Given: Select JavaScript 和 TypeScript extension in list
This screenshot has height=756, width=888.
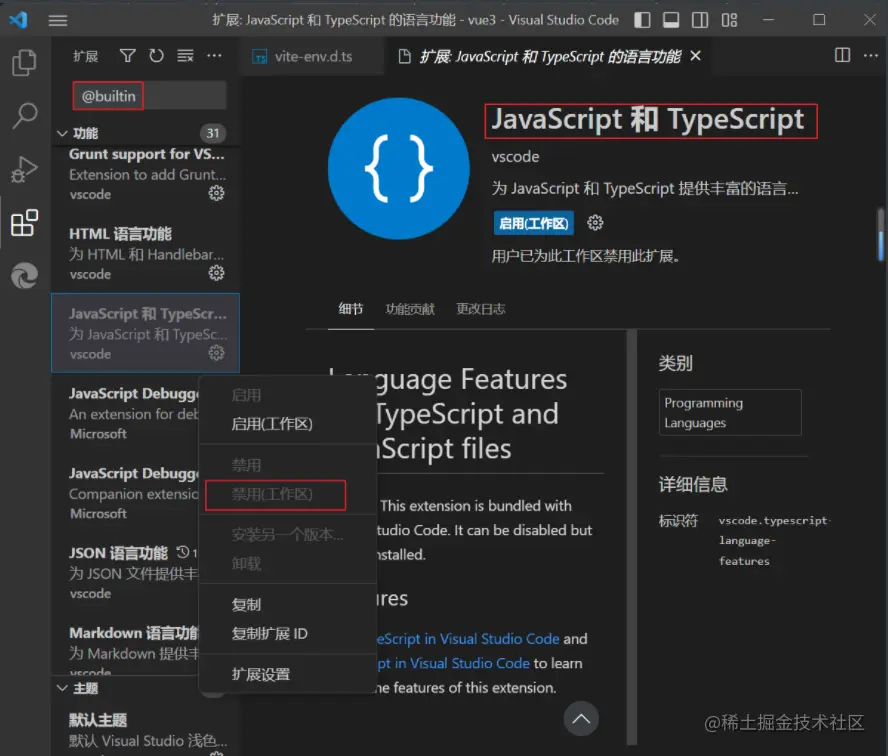Looking at the screenshot, I should tap(146, 333).
